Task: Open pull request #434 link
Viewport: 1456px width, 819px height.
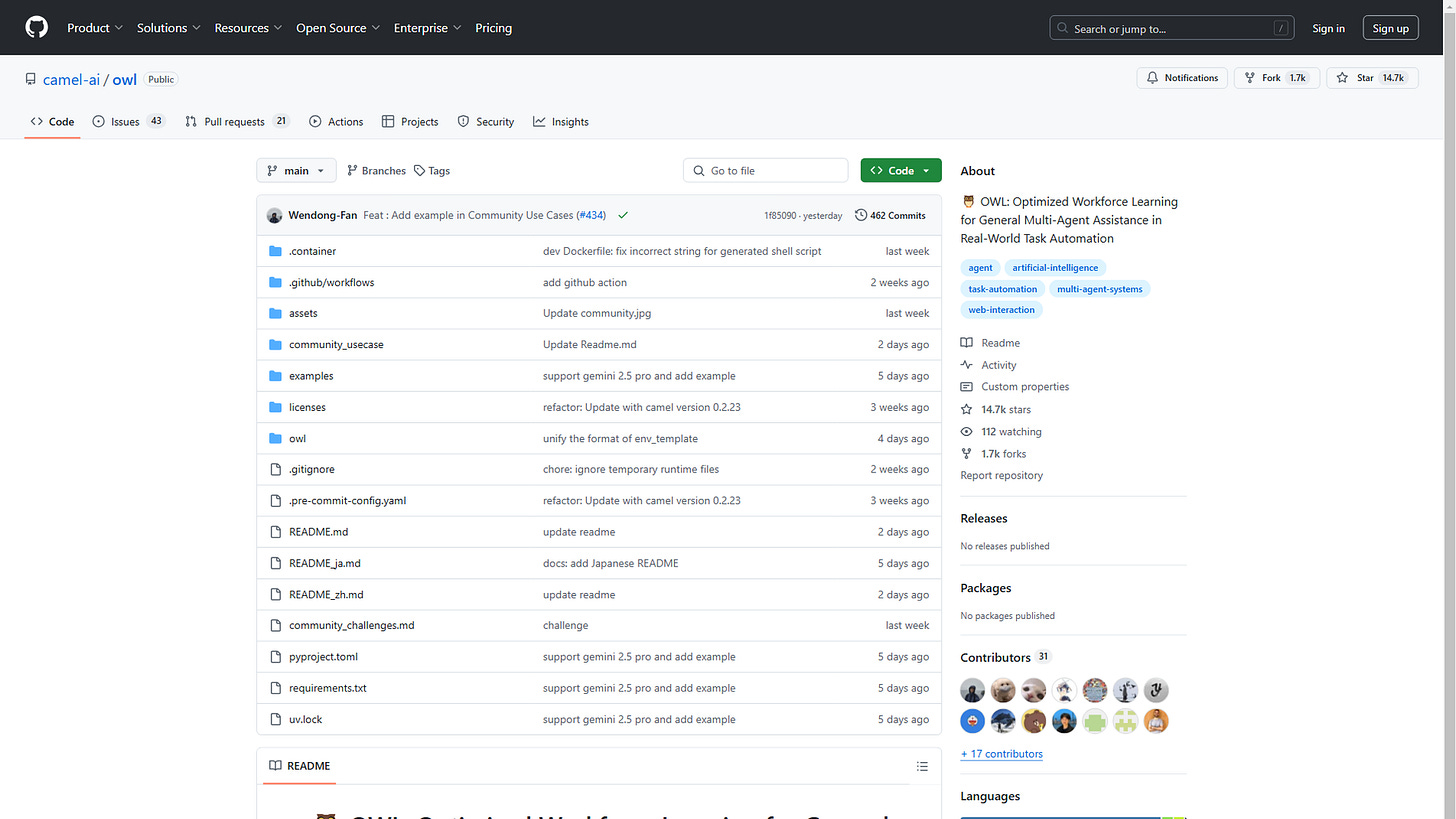Action: 591,215
